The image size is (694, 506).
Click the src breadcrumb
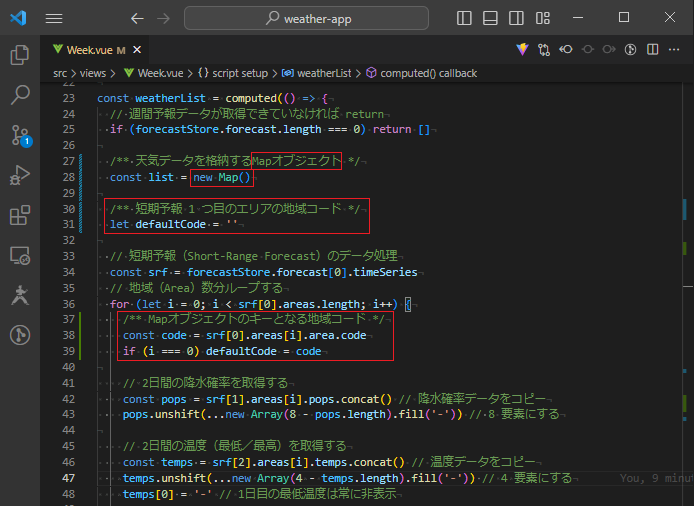pos(60,73)
